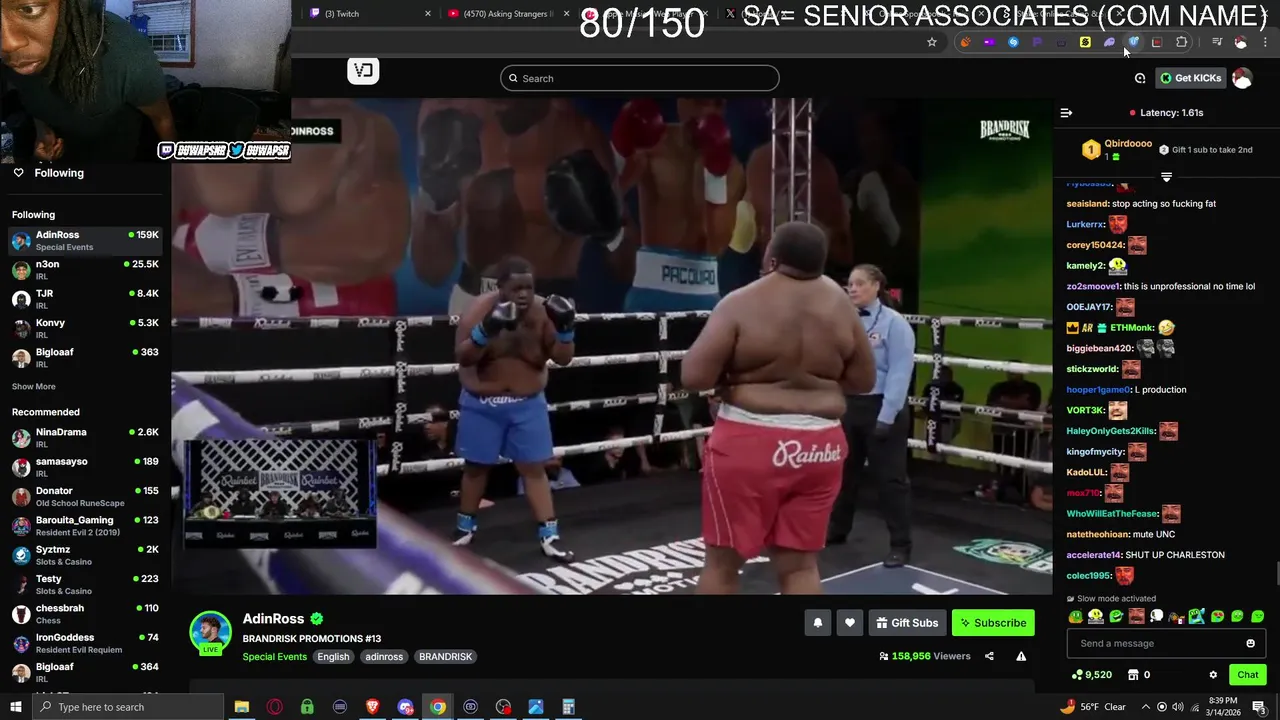Open TJR channel in the sidebar
The image size is (1280, 720).
pyautogui.click(x=85, y=299)
